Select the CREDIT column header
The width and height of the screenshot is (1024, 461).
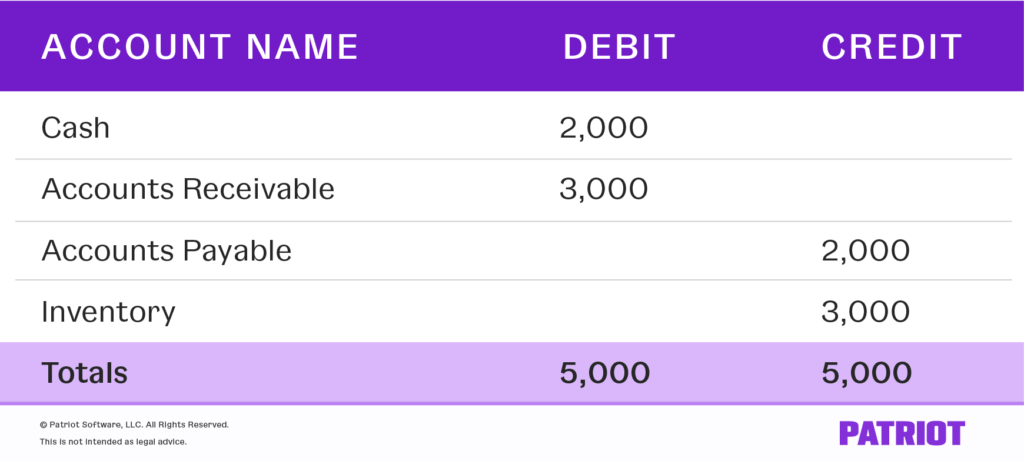pyautogui.click(x=891, y=47)
